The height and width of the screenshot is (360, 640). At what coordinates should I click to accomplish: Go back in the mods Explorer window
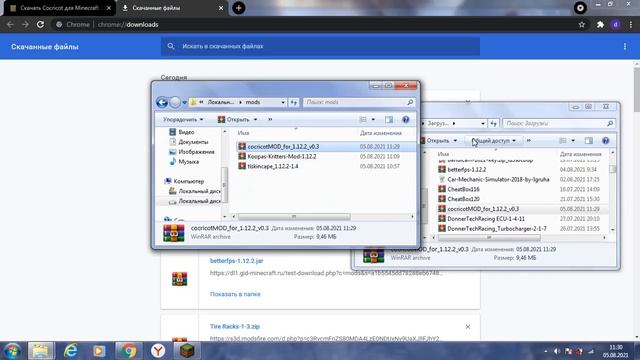point(162,102)
